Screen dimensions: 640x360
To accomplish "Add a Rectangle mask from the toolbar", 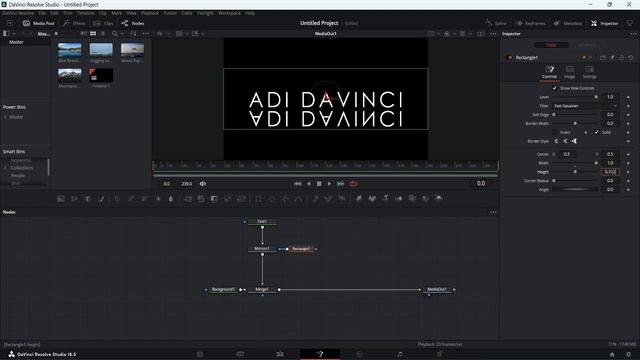I will 258,199.
